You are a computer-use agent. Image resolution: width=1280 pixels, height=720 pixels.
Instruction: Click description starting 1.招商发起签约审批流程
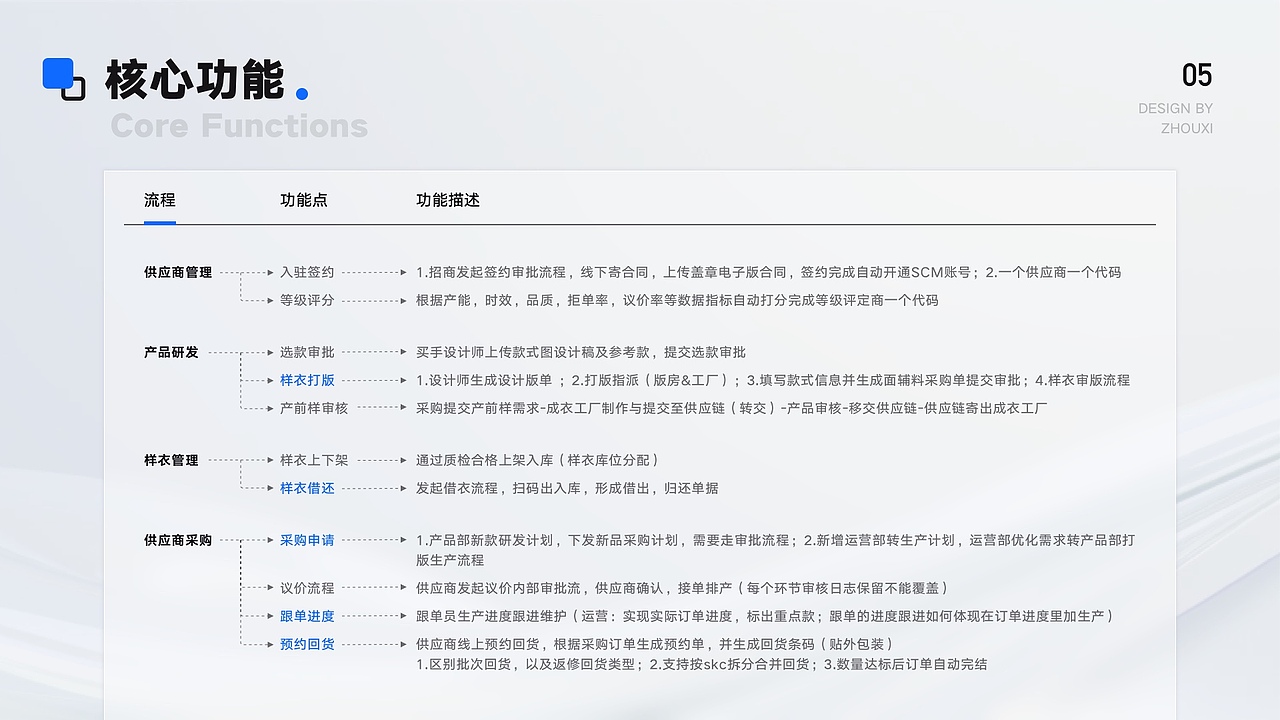768,272
